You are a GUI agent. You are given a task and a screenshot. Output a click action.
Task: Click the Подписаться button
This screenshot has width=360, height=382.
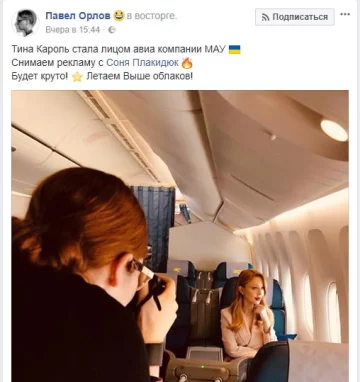(x=295, y=17)
